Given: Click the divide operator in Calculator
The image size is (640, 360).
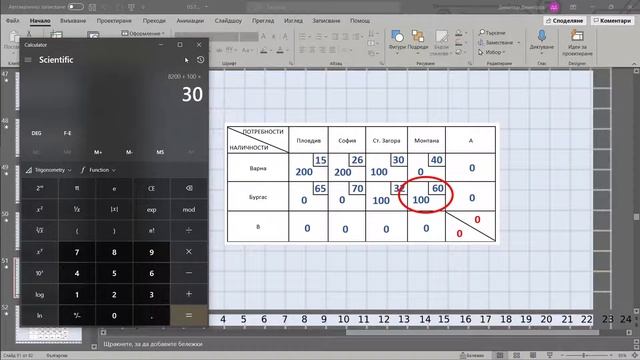Looking at the screenshot, I should [189, 231].
